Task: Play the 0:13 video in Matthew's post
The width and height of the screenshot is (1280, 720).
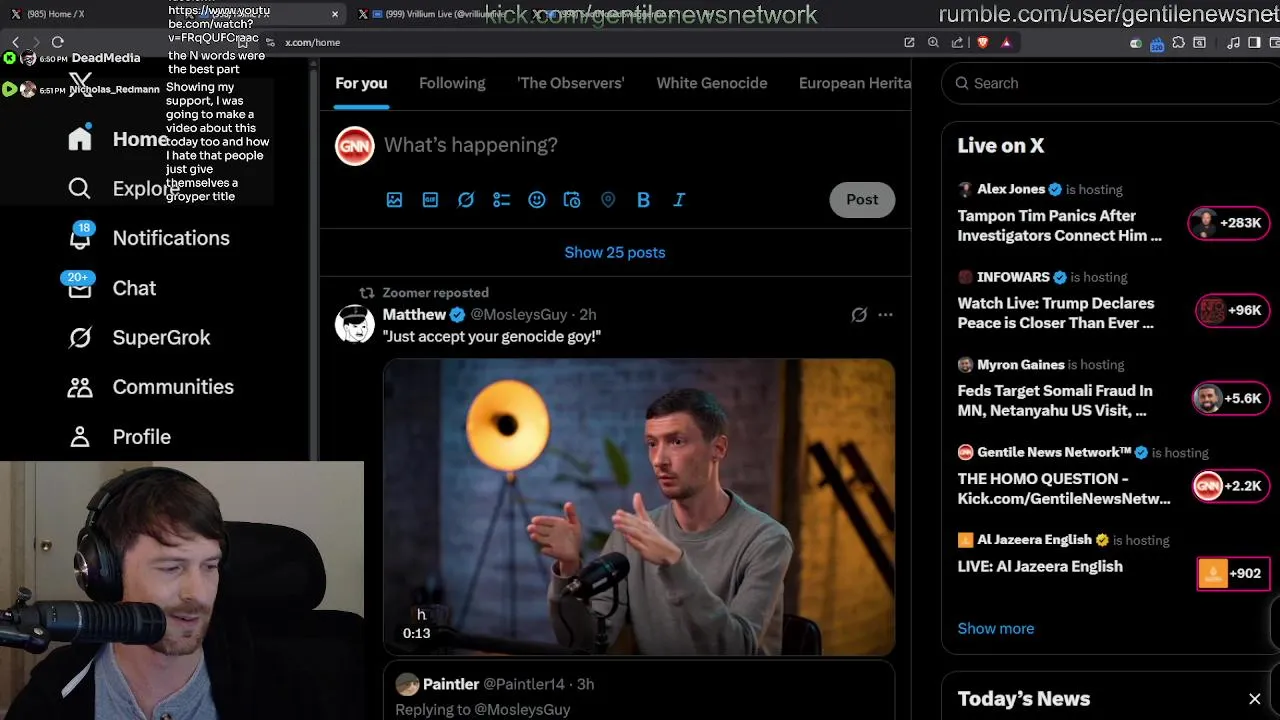Action: click(x=639, y=507)
